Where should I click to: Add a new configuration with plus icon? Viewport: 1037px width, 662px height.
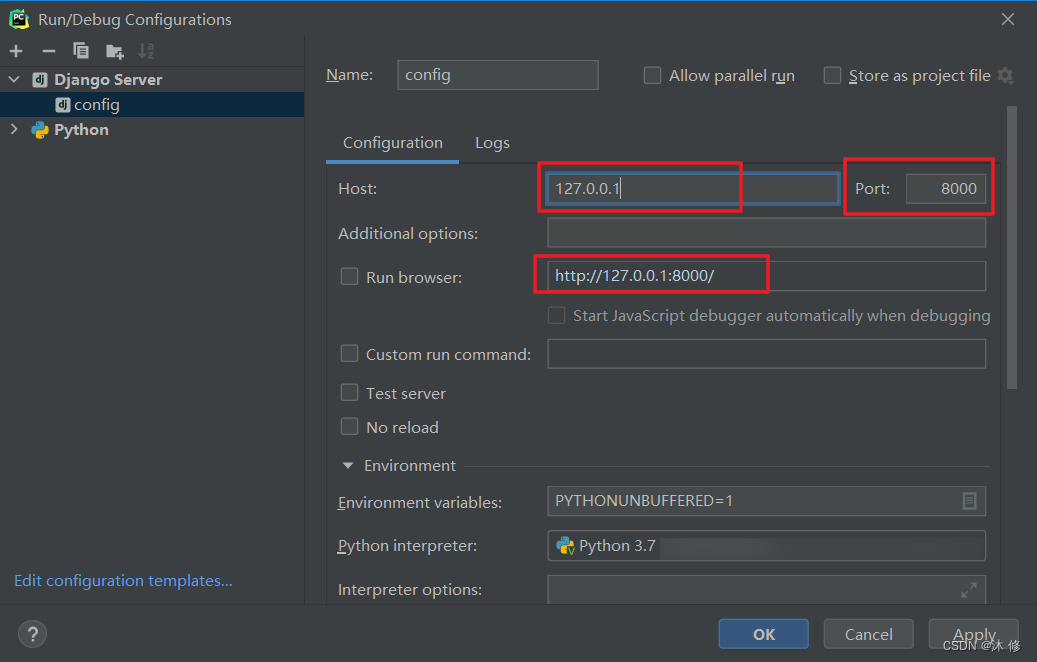point(16,51)
